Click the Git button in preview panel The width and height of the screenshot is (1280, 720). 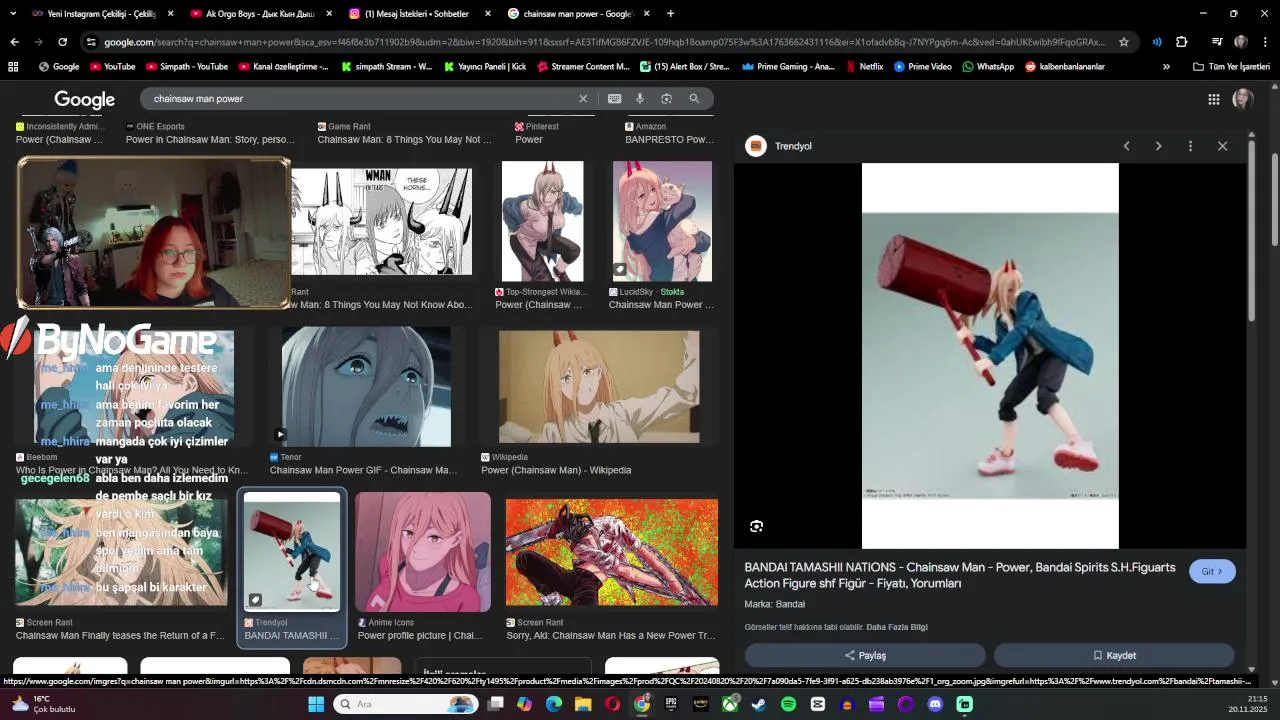coord(1212,571)
